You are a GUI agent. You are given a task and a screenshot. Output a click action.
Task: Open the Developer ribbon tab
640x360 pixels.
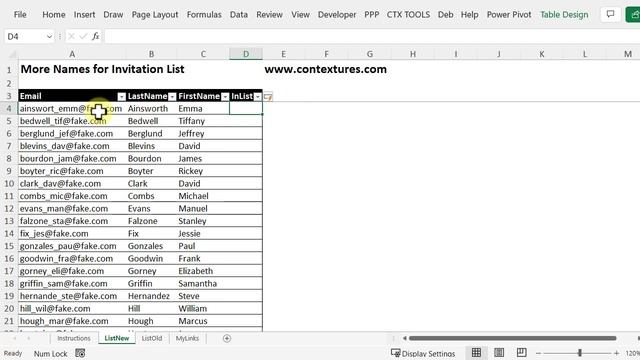pyautogui.click(x=337, y=15)
